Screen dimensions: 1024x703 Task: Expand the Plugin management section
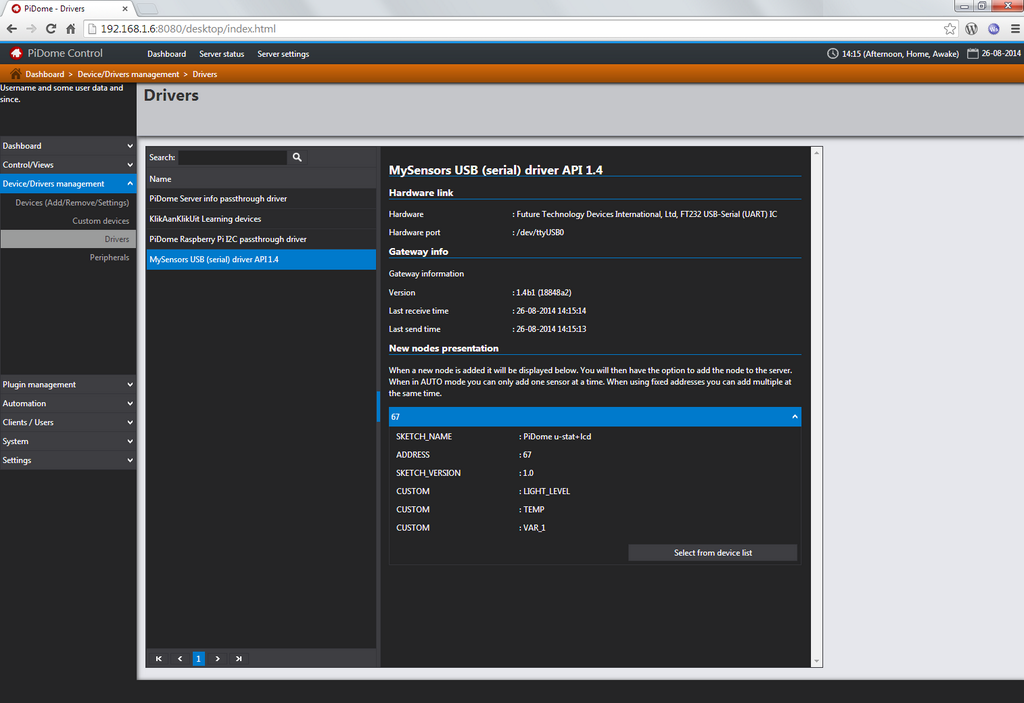[x=68, y=384]
